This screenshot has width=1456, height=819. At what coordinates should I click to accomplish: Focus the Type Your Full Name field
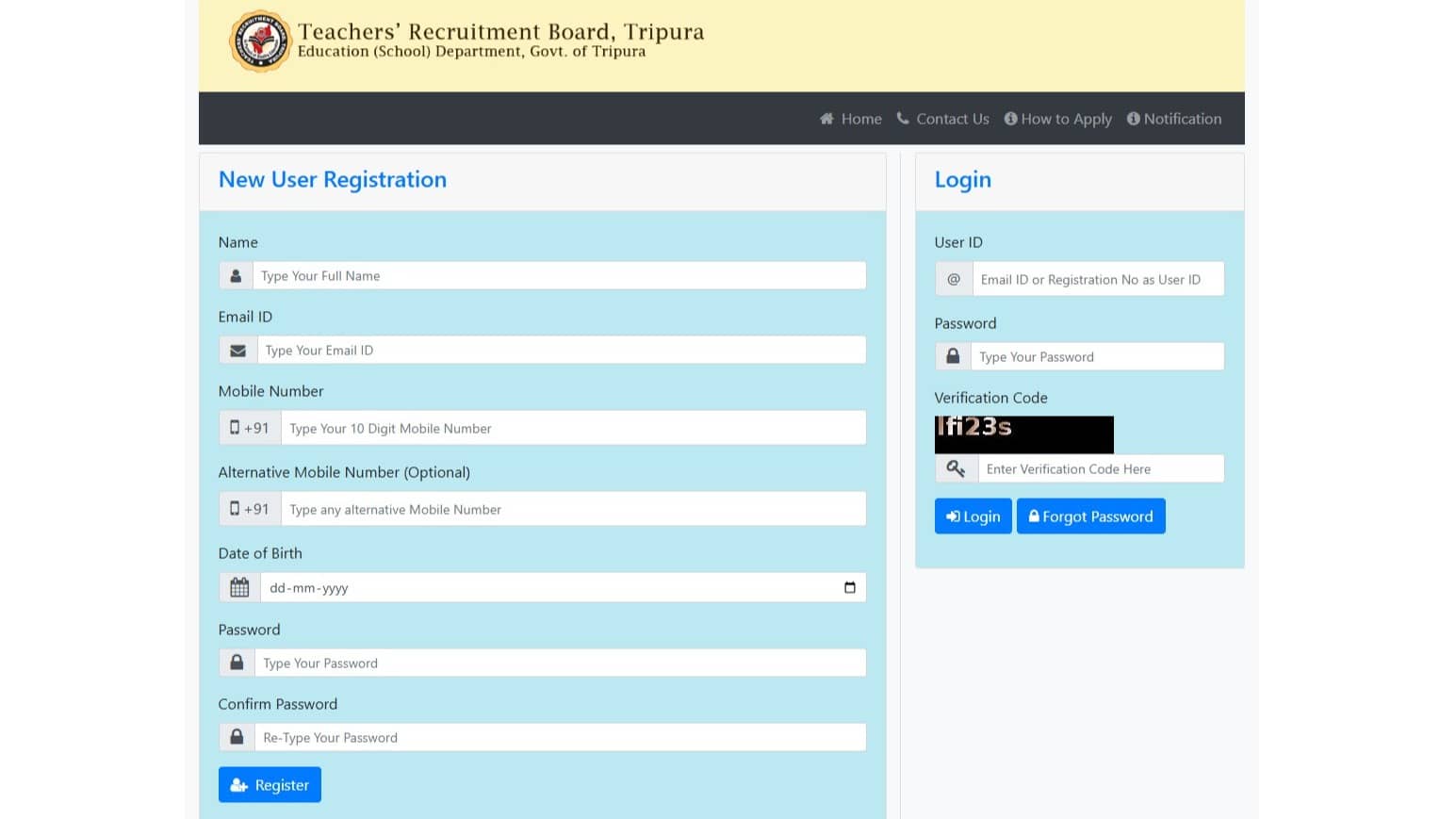pos(559,276)
